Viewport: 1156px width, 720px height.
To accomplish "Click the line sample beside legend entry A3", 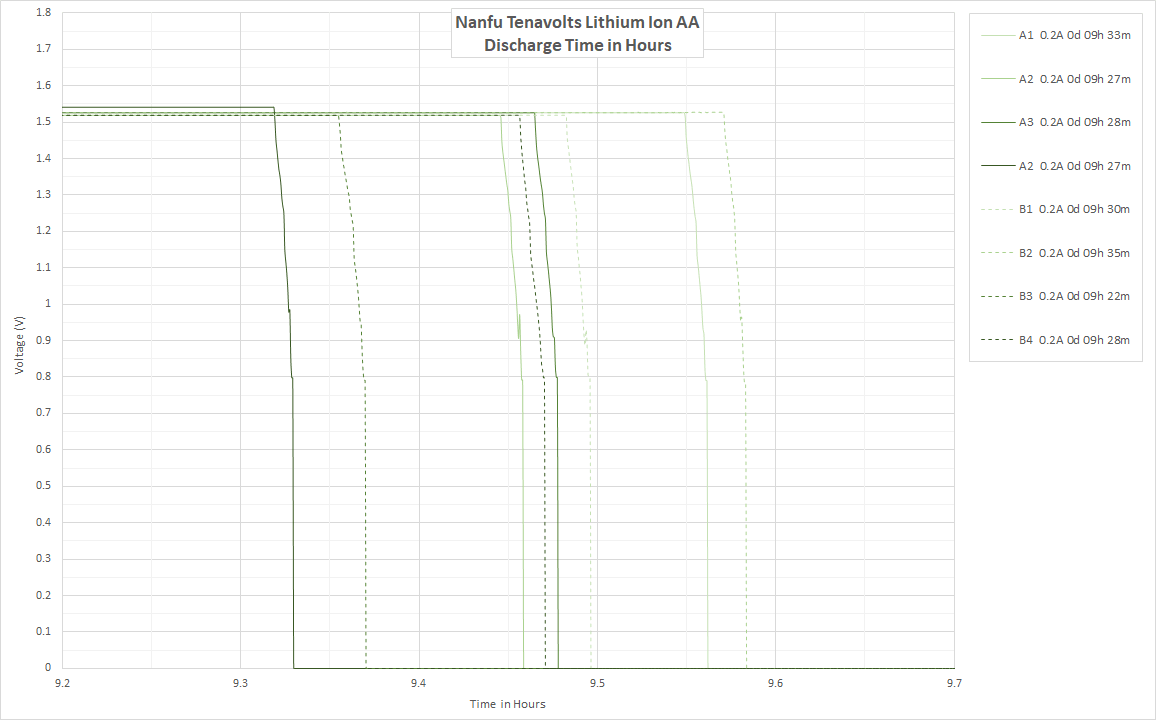I will 996,122.
